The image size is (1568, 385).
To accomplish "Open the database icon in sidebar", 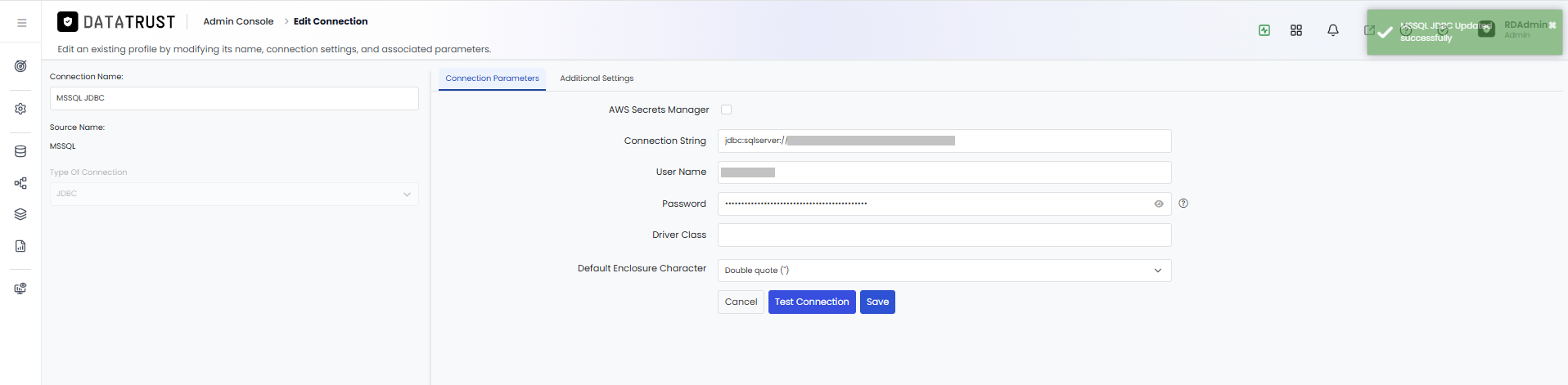I will click(x=20, y=151).
